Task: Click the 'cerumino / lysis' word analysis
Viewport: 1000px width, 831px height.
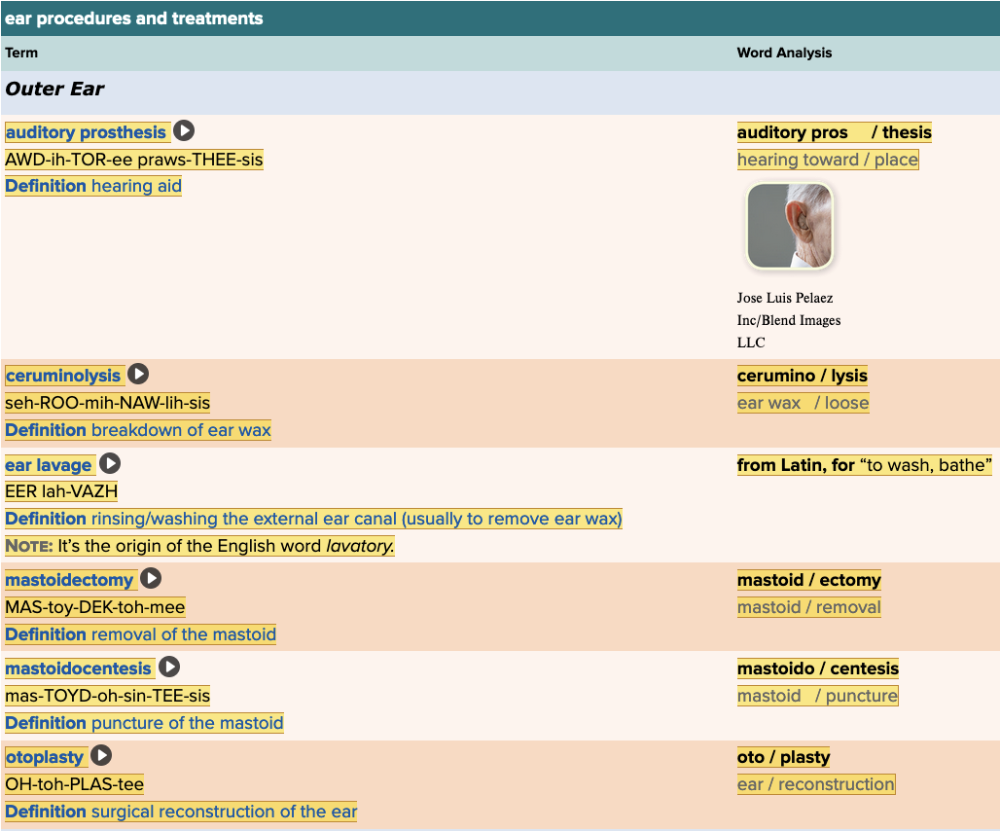Action: pyautogui.click(x=802, y=376)
